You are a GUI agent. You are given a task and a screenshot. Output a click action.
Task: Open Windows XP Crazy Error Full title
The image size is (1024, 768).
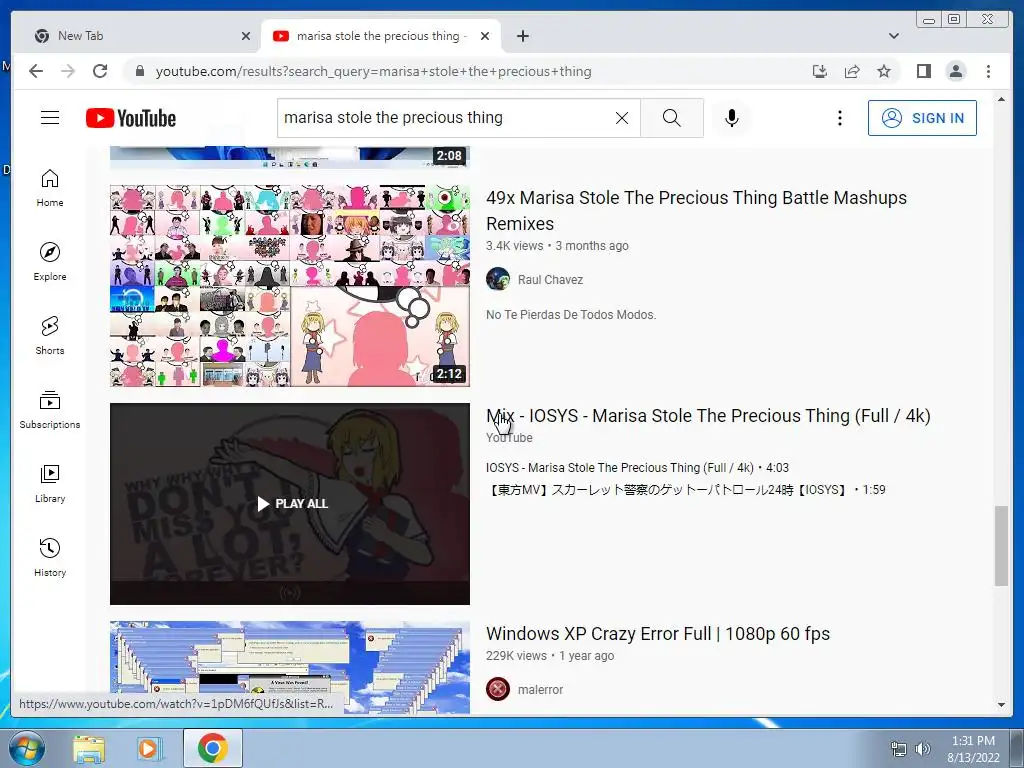[658, 633]
